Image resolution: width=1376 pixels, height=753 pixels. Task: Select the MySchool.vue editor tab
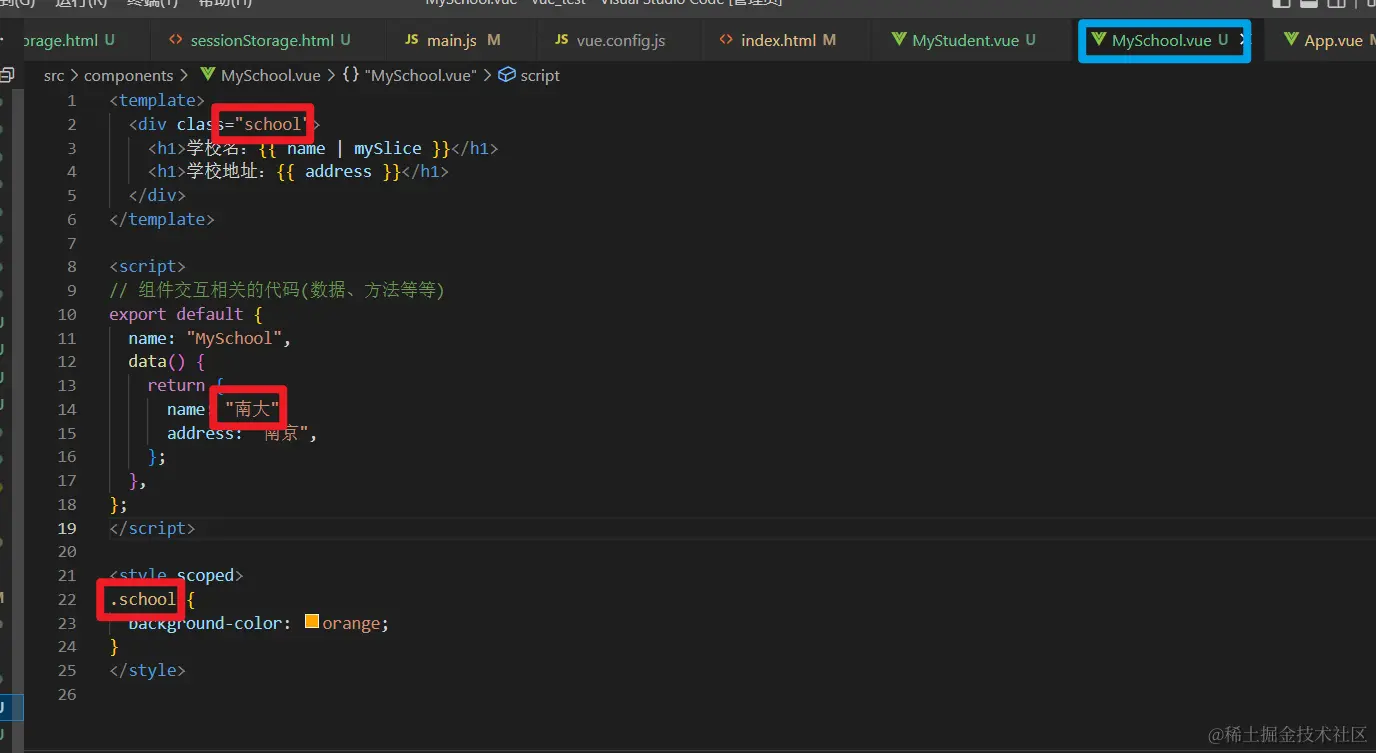[1160, 40]
